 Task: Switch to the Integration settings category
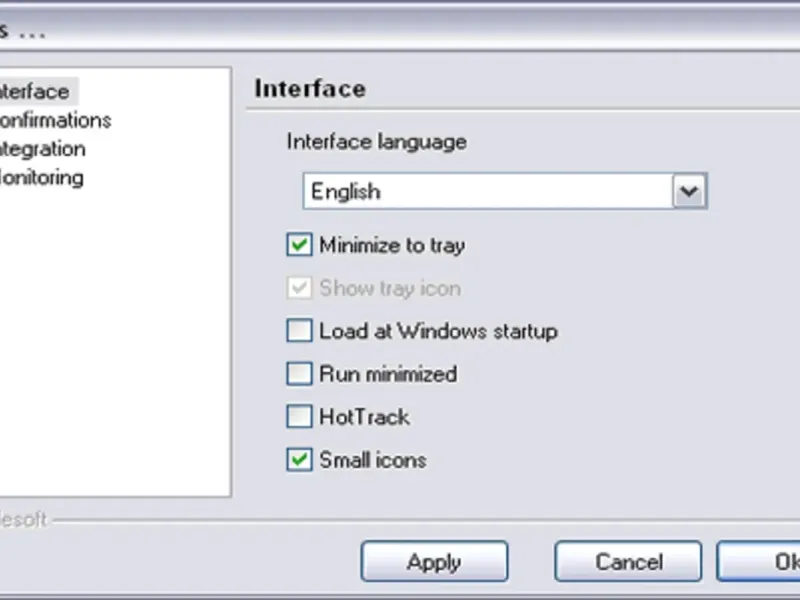(43, 150)
